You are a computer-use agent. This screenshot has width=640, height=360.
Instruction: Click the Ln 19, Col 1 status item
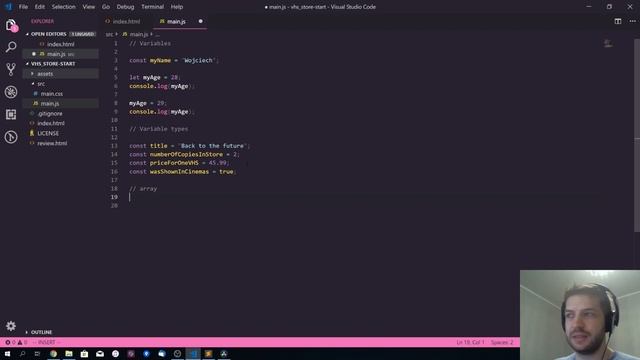click(x=470, y=342)
